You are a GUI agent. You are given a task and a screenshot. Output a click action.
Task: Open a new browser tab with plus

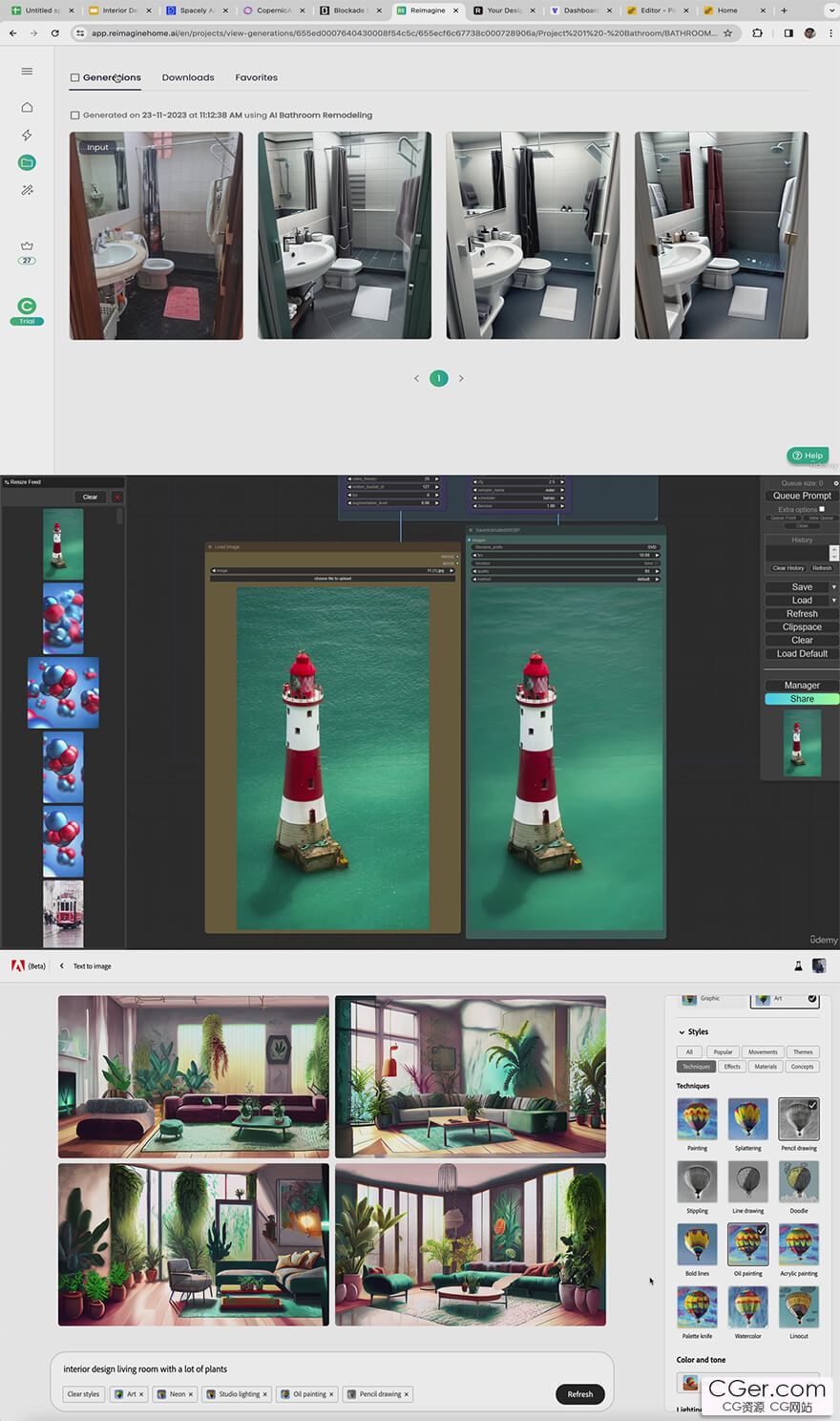pyautogui.click(x=784, y=11)
